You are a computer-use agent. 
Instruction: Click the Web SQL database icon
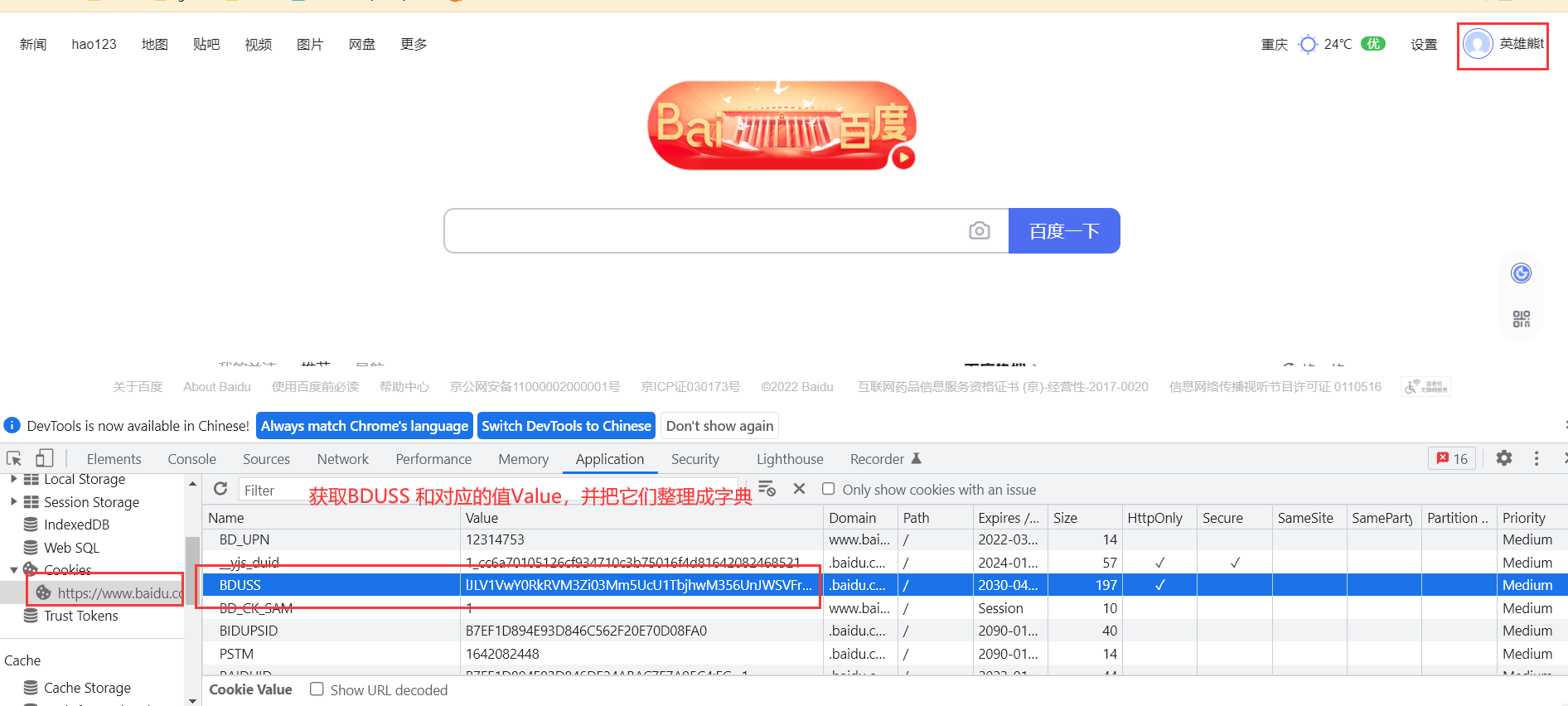31,548
